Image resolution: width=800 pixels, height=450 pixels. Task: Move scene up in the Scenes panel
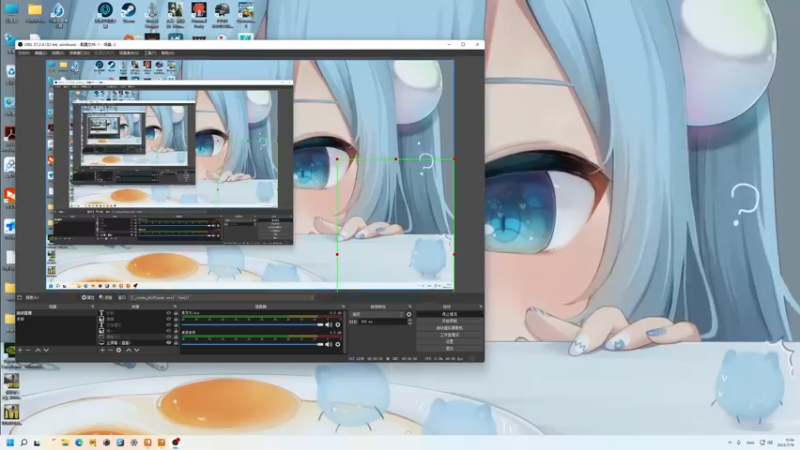click(38, 351)
